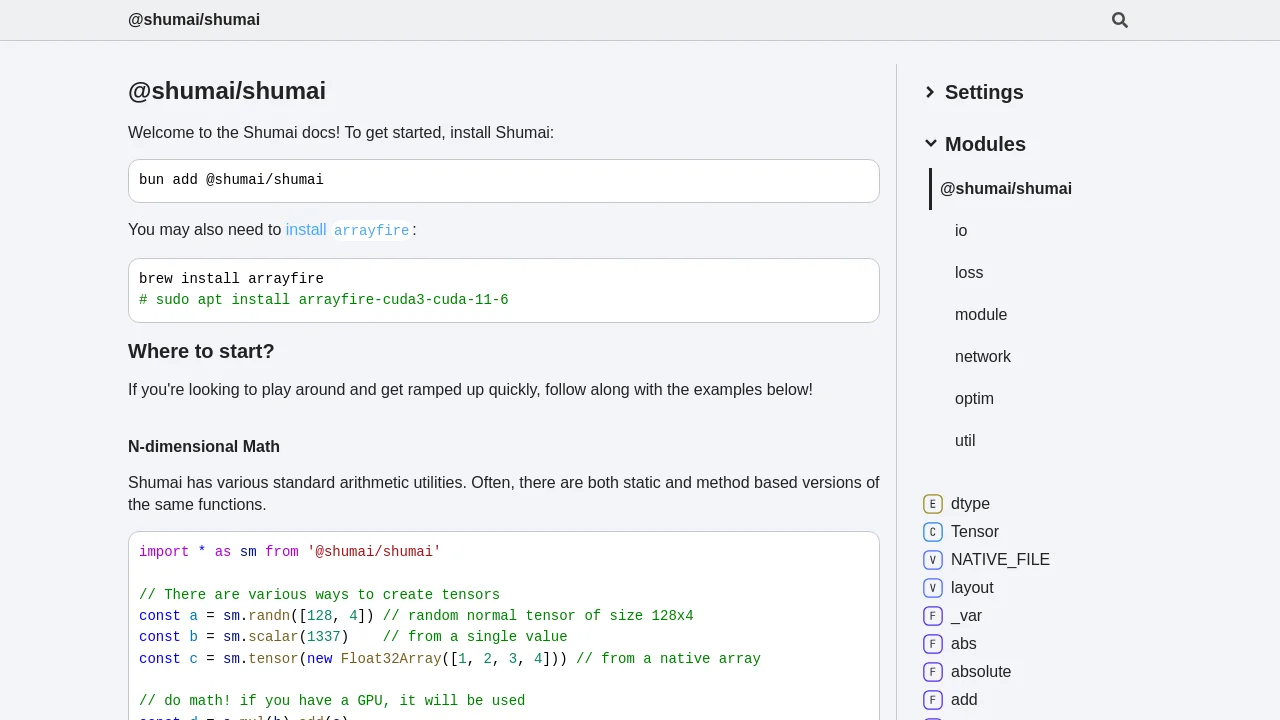Open the search magnifier icon
This screenshot has height=720, width=1280.
point(1120,20)
